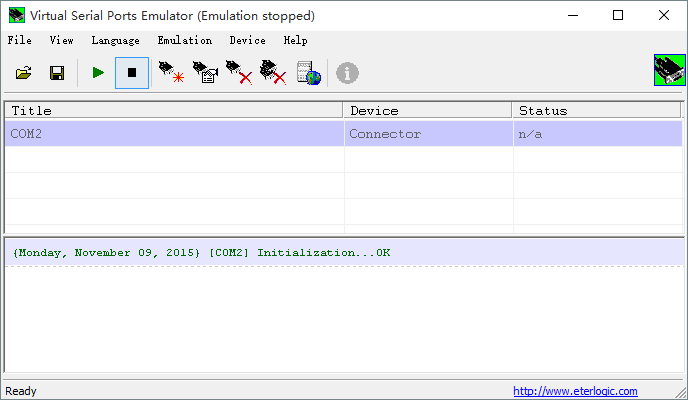Maximize the Virtual Serial Ports Emulator window
The height and width of the screenshot is (400, 688).
pos(618,16)
